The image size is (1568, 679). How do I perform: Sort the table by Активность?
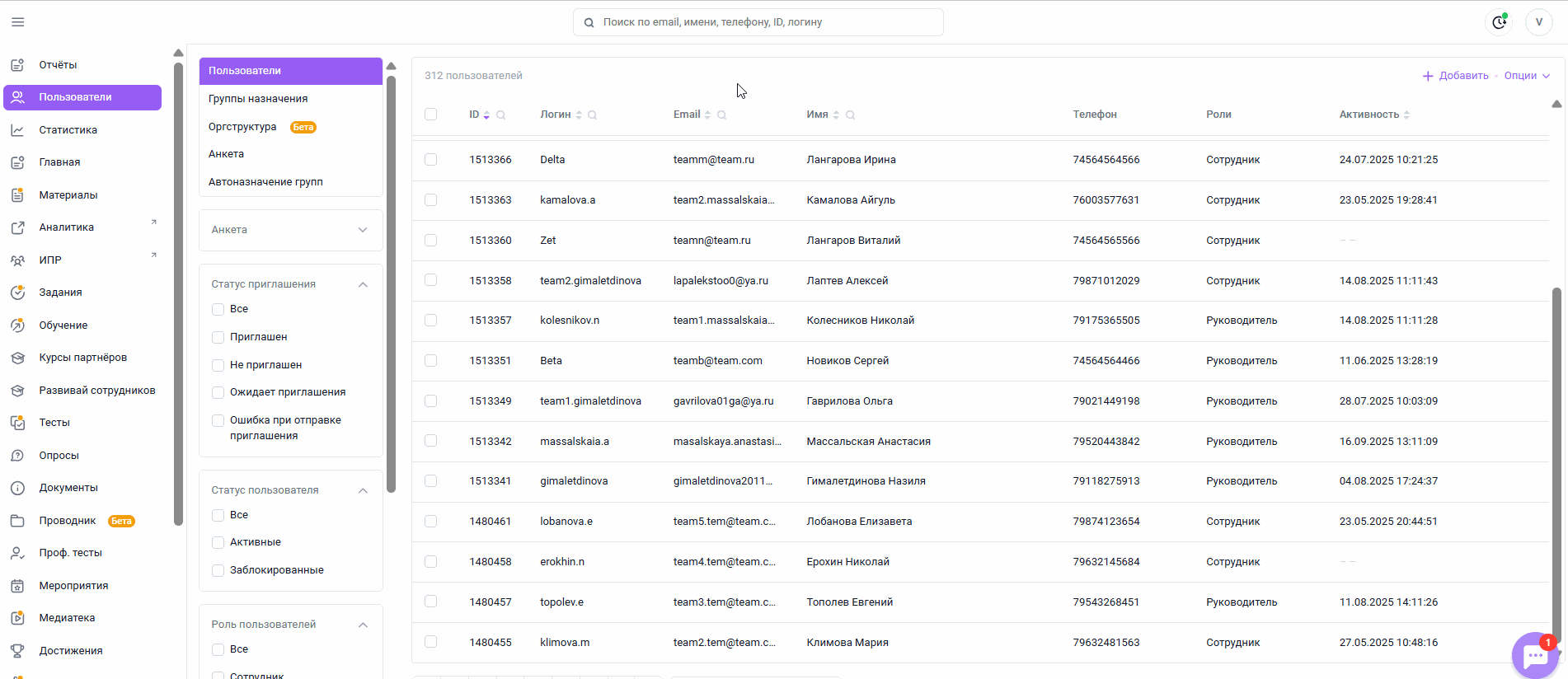[x=1406, y=115]
